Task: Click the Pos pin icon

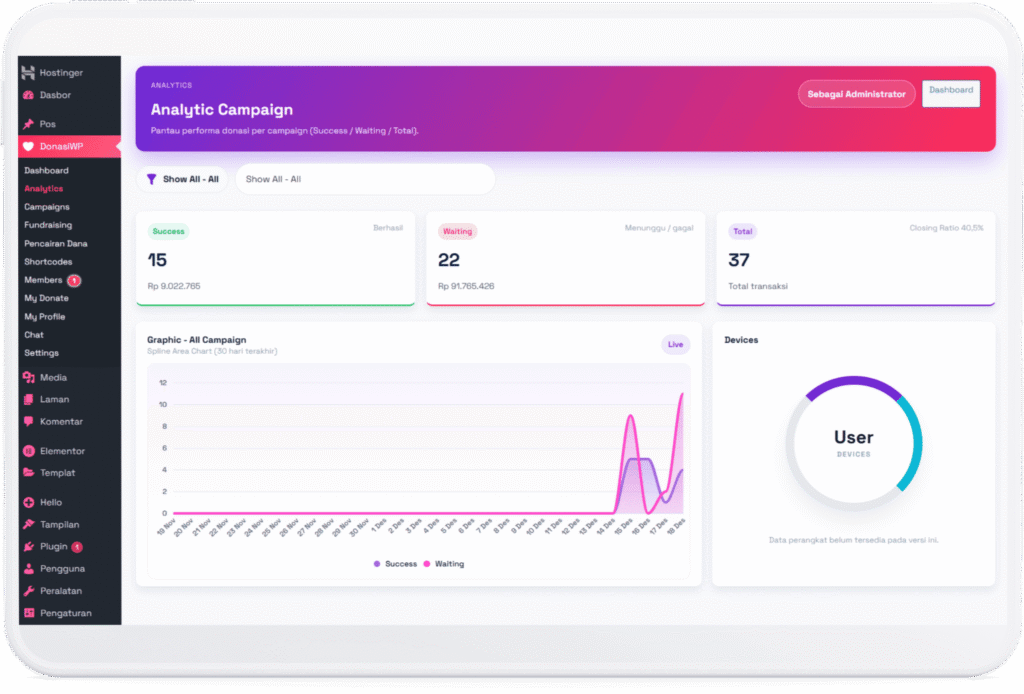Action: coord(28,124)
